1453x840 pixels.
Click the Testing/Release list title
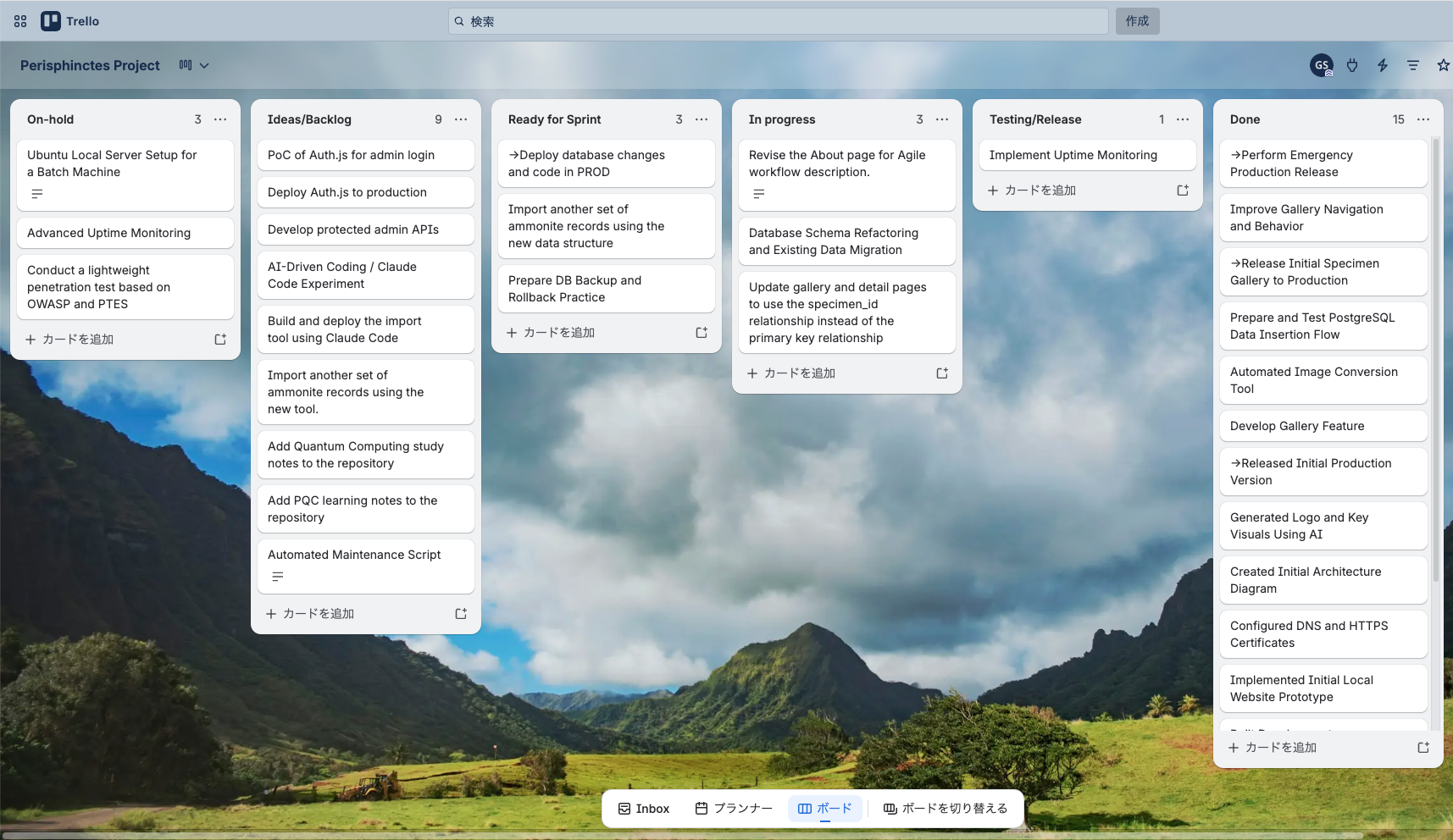pos(1035,119)
